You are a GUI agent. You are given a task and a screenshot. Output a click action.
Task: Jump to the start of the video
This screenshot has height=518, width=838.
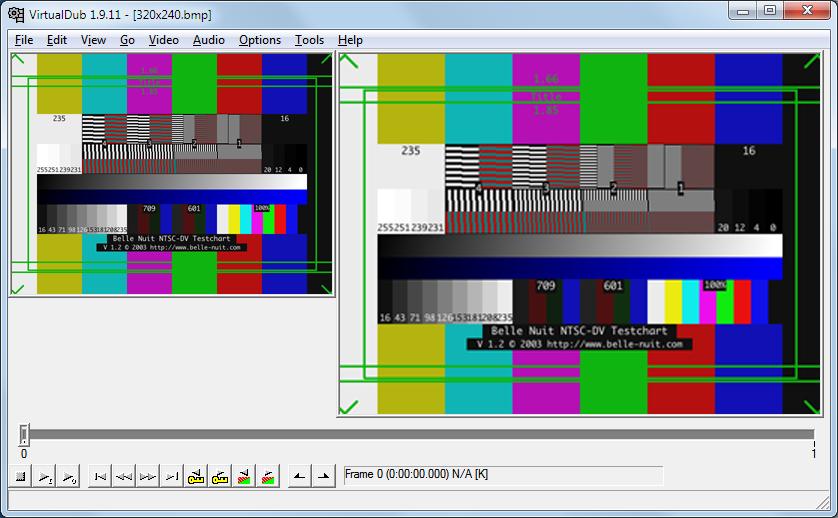tap(100, 476)
